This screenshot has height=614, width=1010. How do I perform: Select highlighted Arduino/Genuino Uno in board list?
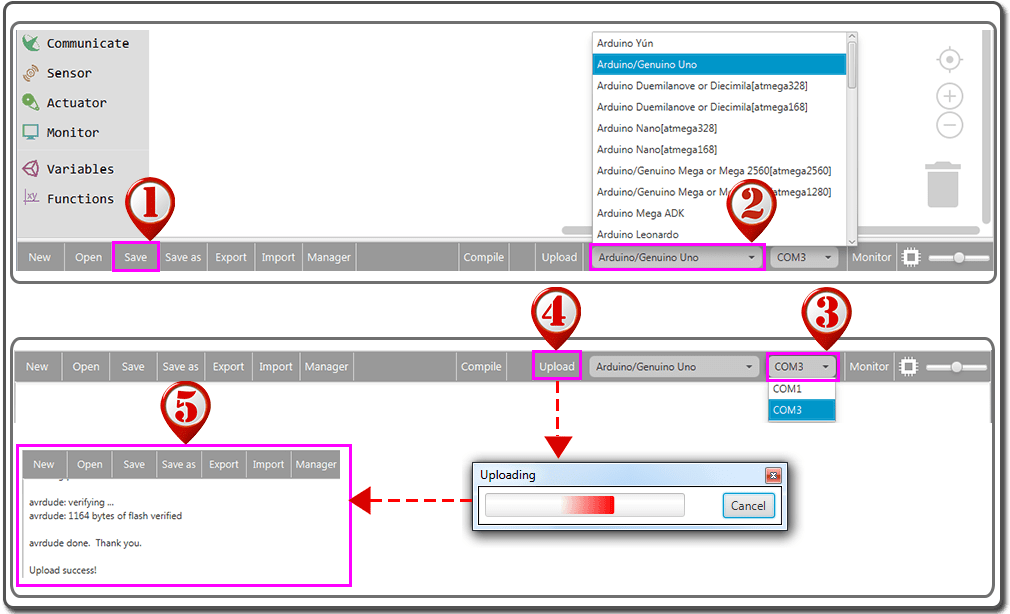pos(719,64)
